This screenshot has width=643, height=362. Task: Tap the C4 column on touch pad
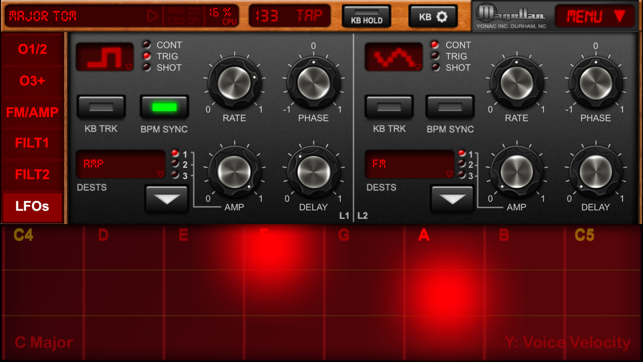43,293
